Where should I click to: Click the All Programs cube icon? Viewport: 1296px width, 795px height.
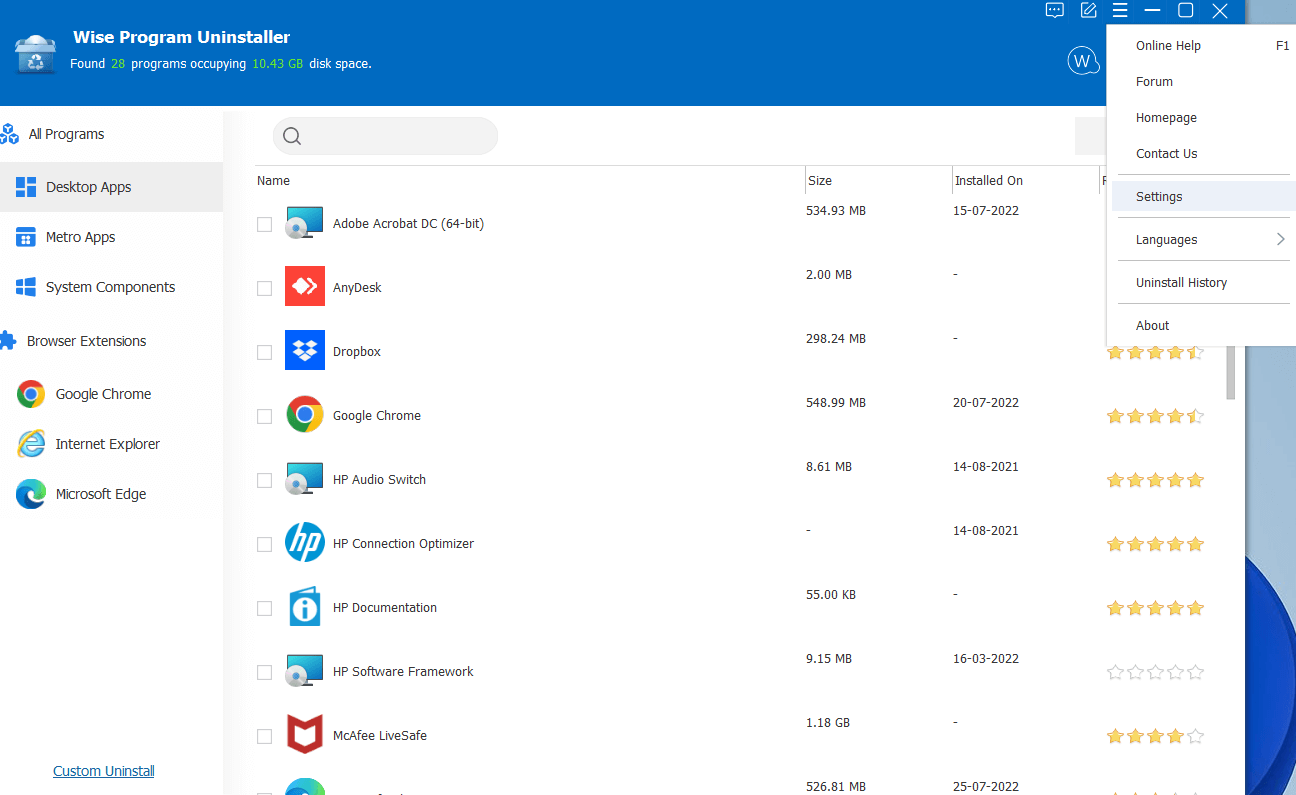pyautogui.click(x=10, y=134)
